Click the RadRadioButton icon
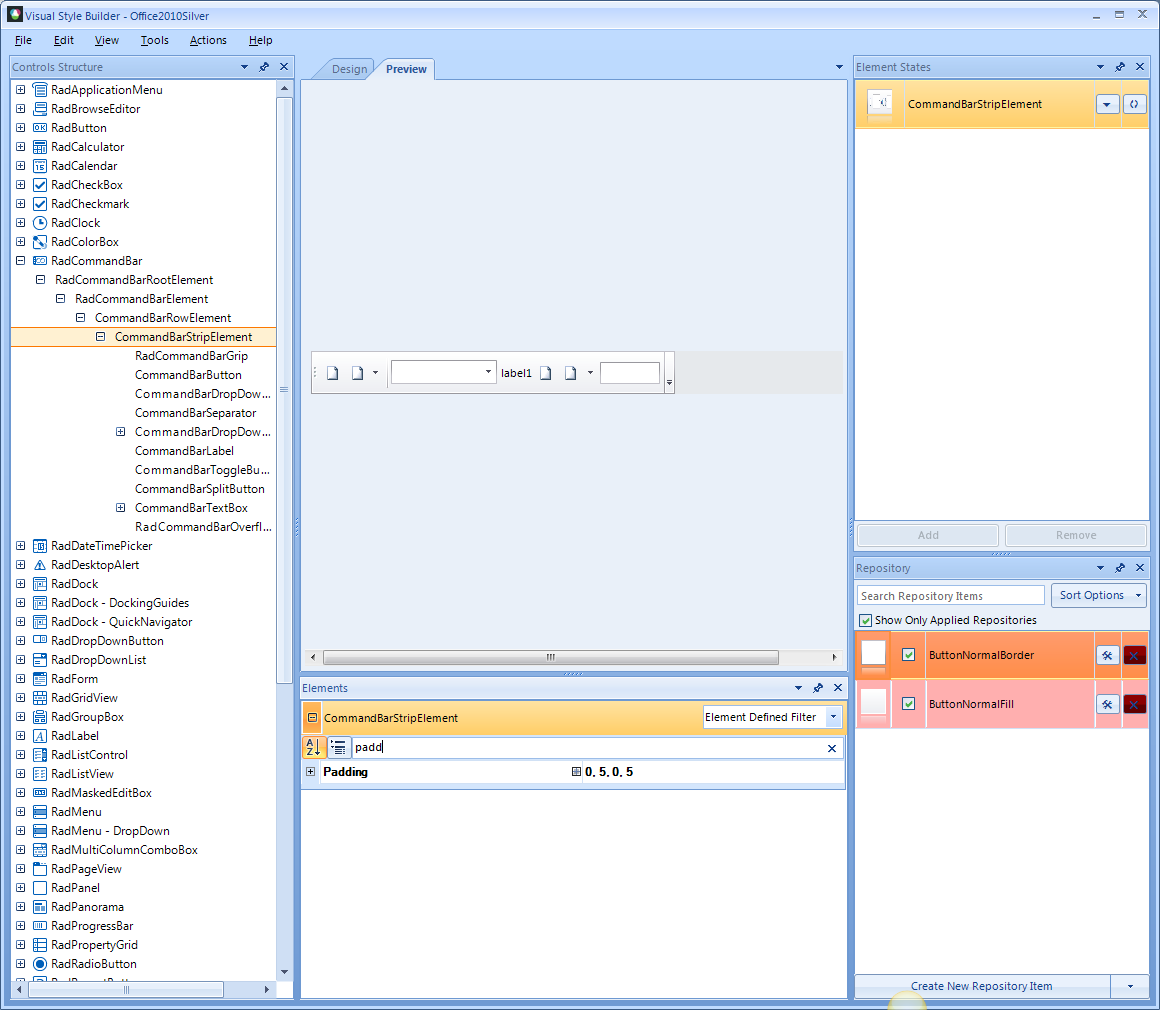This screenshot has height=1010, width=1160. click(x=40, y=963)
